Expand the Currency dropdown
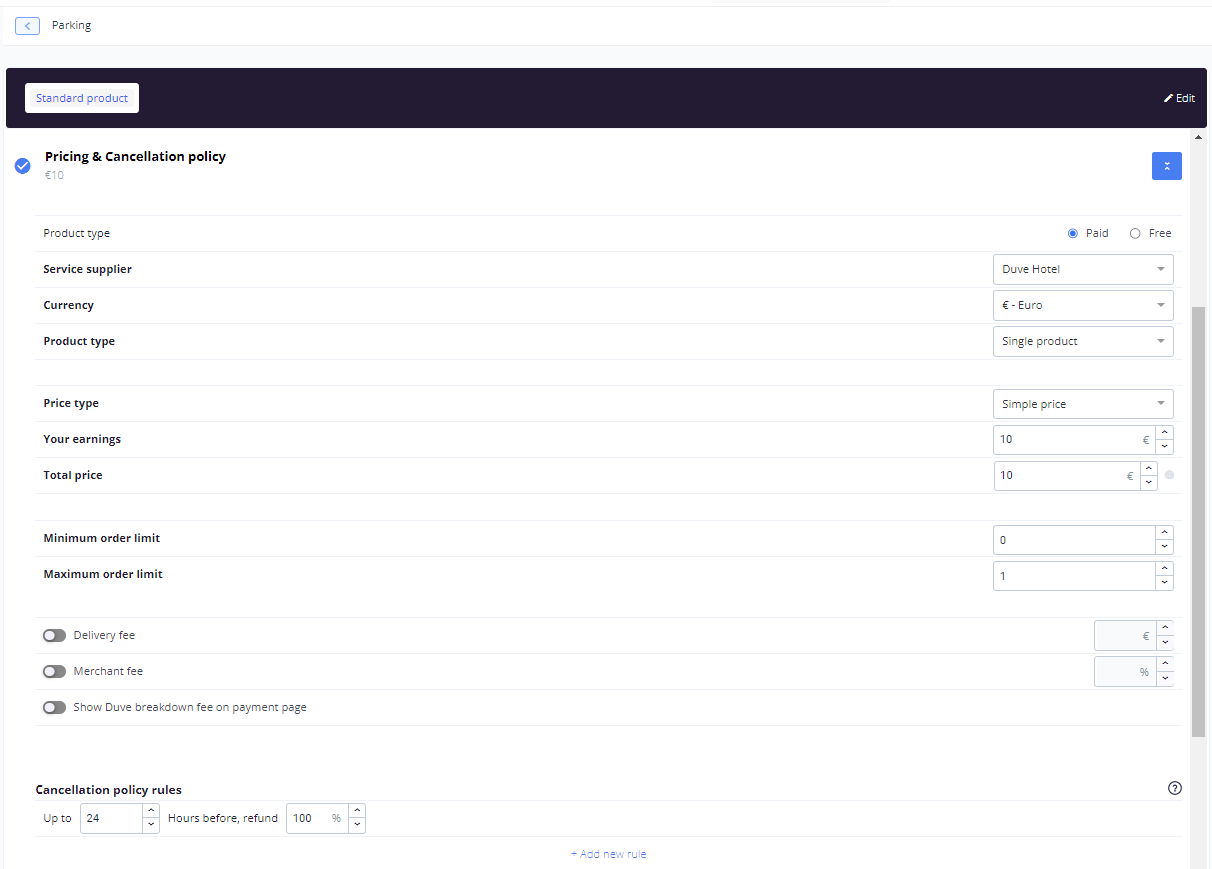1212x869 pixels. pos(1083,305)
